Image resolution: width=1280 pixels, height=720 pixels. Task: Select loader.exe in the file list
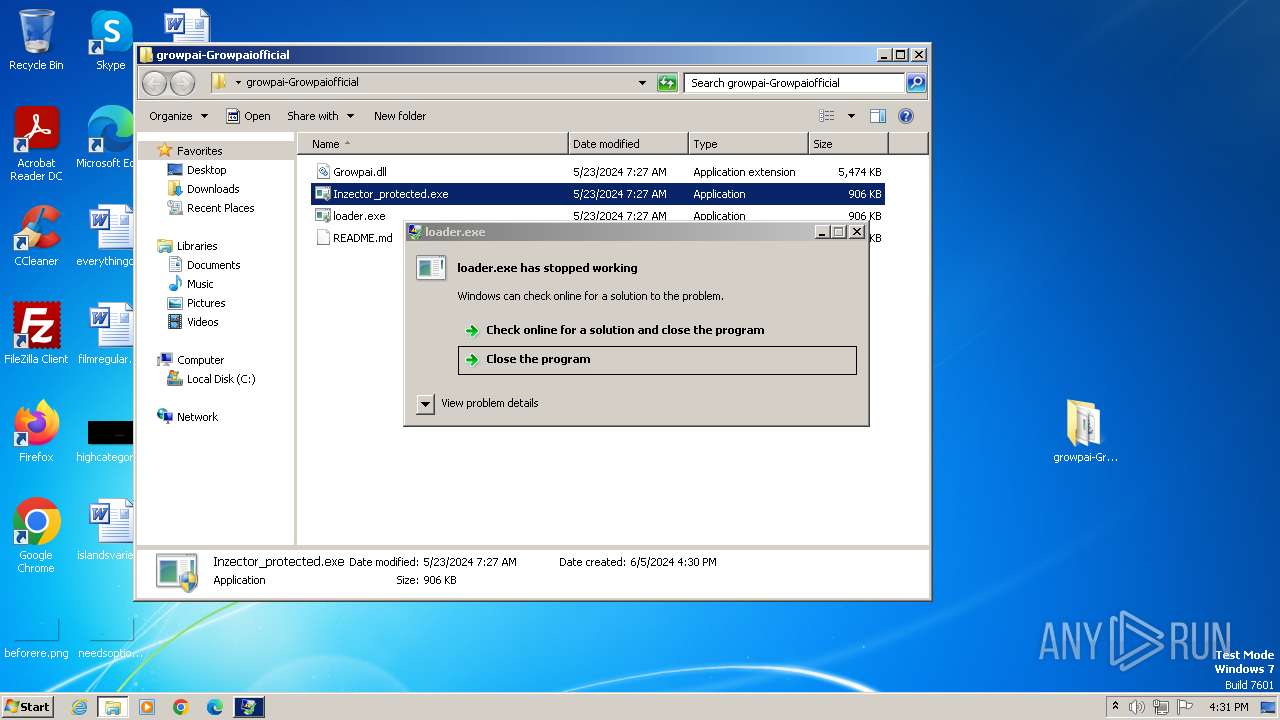359,216
